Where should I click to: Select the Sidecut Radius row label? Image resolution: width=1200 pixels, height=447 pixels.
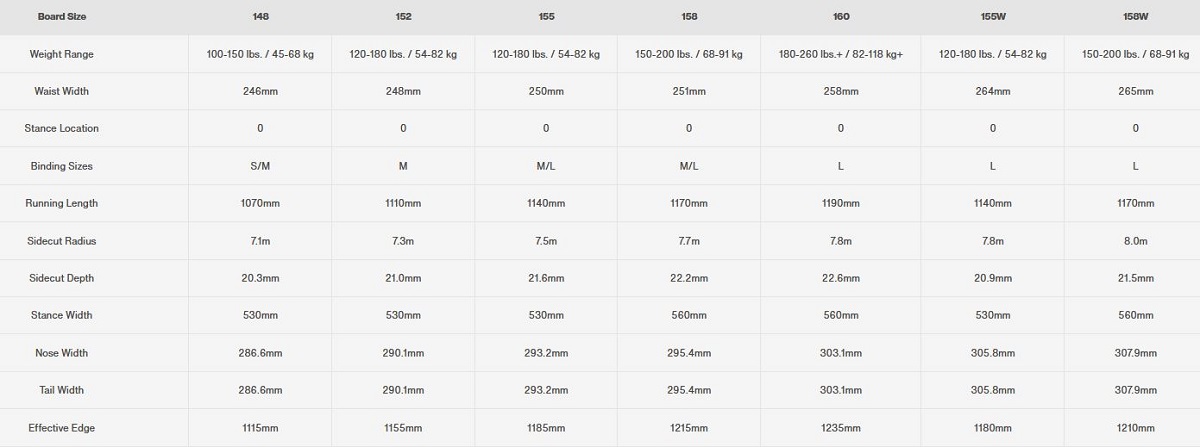[62, 241]
